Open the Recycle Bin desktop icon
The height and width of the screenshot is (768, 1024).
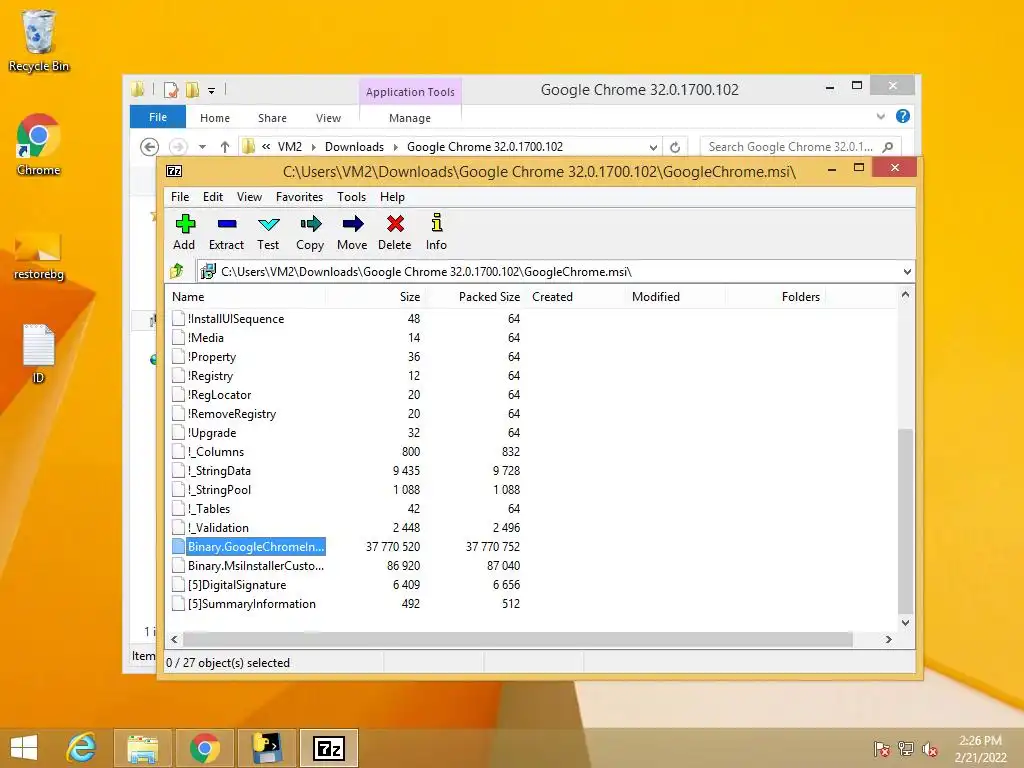point(39,40)
